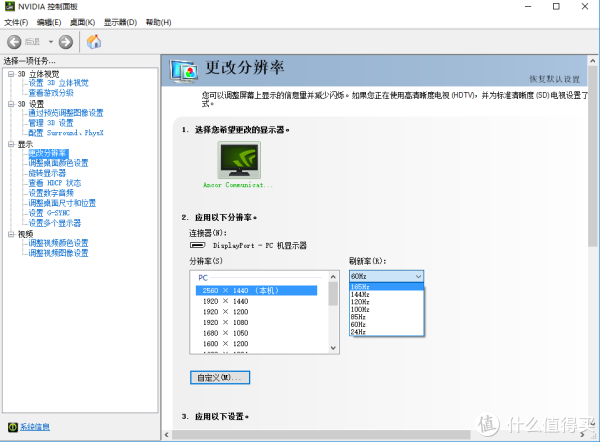This screenshot has height=442, width=600.
Task: Click horizontal scrollbar left arrow
Action: point(166,435)
